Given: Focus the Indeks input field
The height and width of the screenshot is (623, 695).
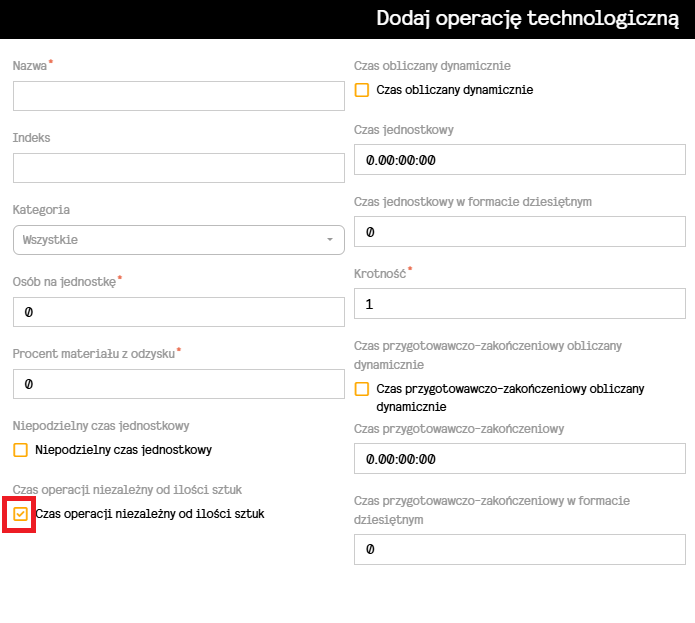Looking at the screenshot, I should pyautogui.click(x=178, y=168).
